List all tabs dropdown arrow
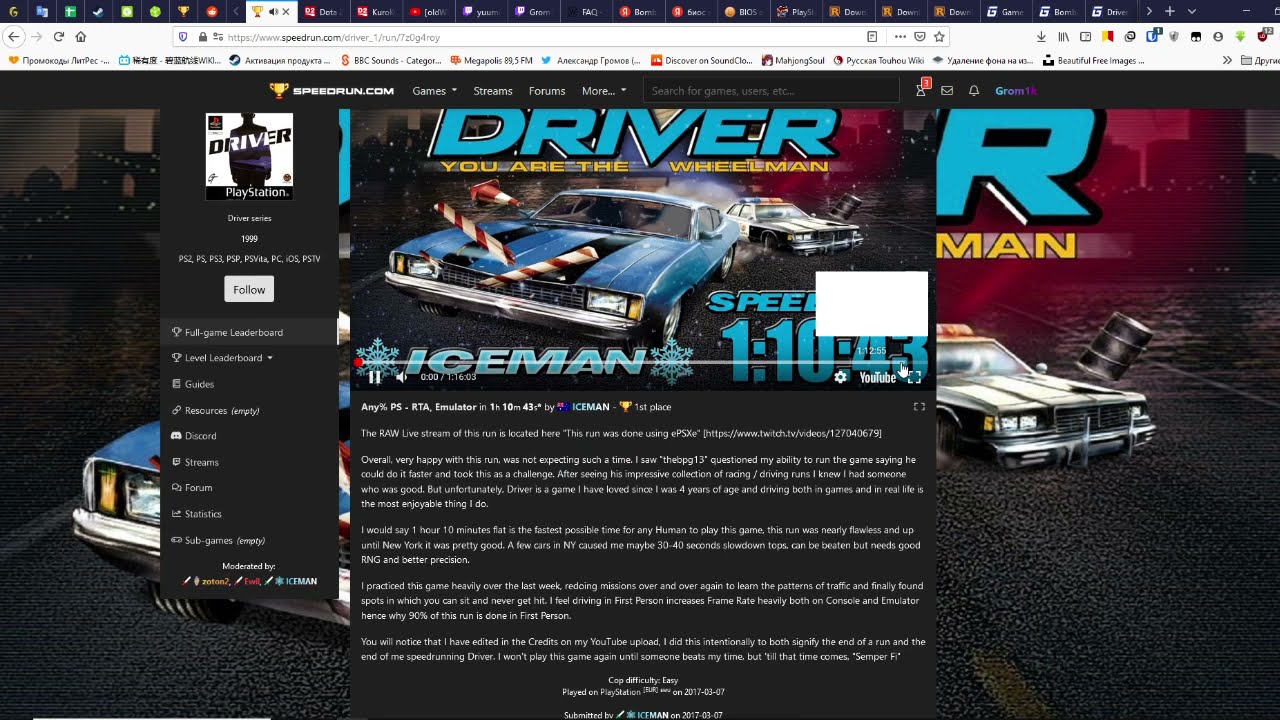The image size is (1280, 720). click(x=1191, y=12)
